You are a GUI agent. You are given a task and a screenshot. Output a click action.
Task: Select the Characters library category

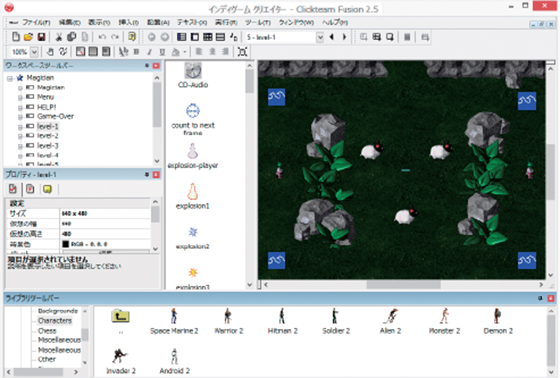(55, 320)
